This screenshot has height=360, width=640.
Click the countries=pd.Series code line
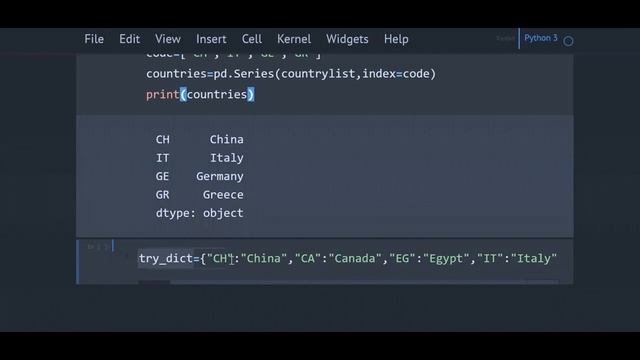coord(291,74)
